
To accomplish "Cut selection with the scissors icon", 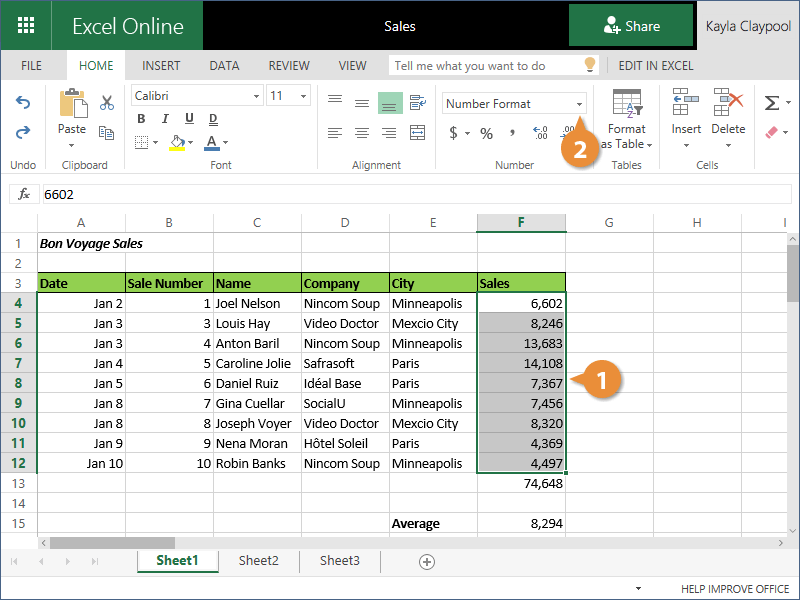I will click(x=107, y=102).
